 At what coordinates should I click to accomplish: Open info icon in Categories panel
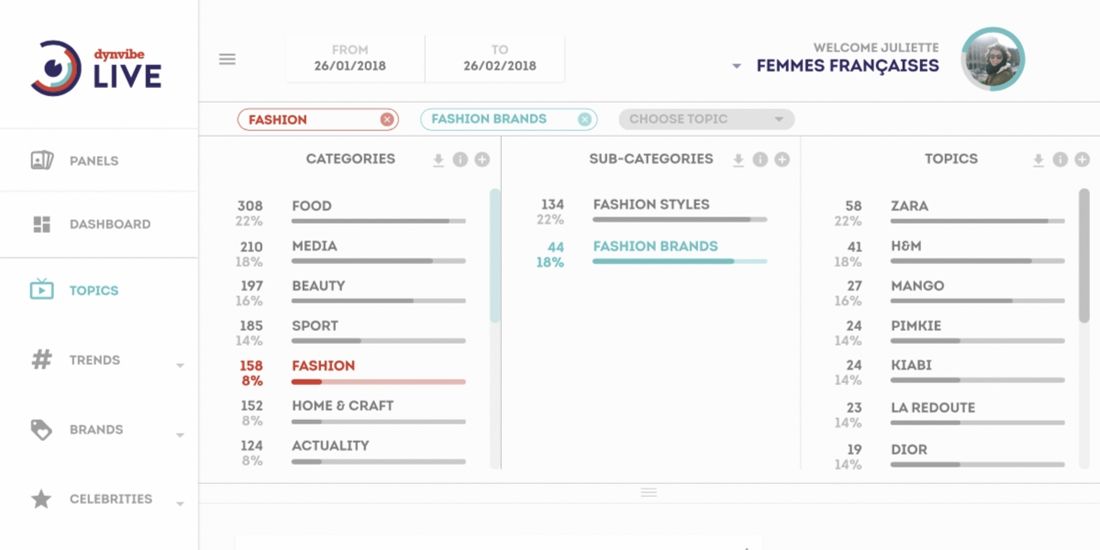coord(460,160)
